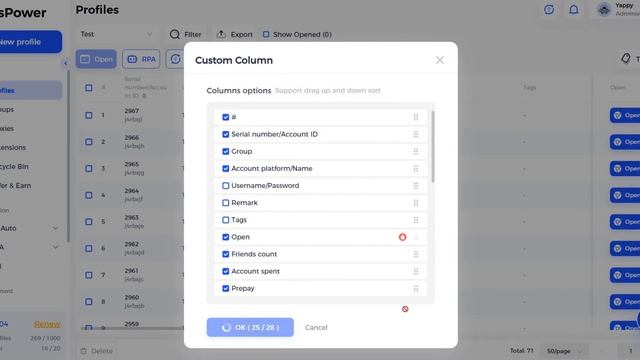
Task: Open Refer & Earn sidebar item
Action: coord(16,185)
